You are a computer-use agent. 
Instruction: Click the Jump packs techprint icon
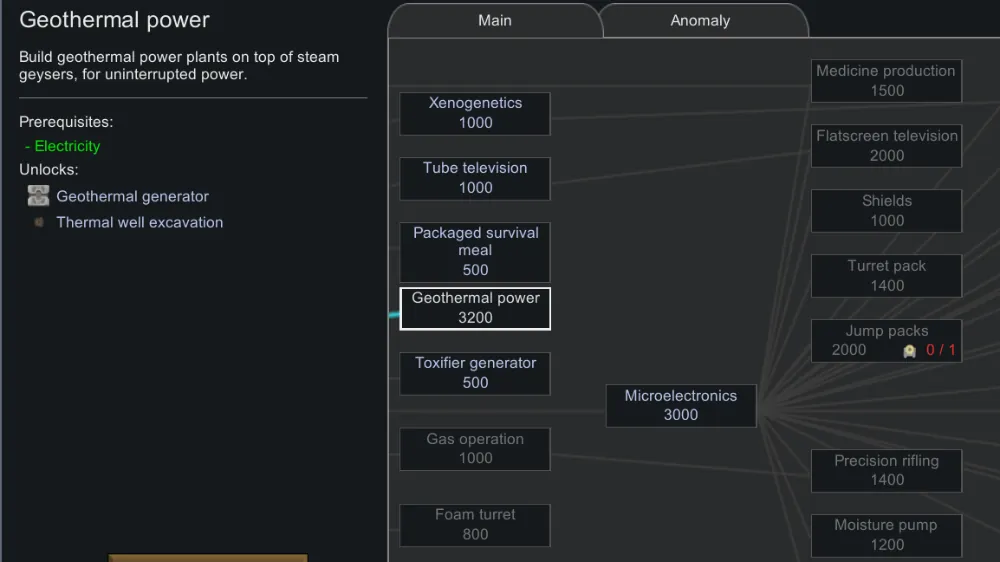click(x=909, y=350)
